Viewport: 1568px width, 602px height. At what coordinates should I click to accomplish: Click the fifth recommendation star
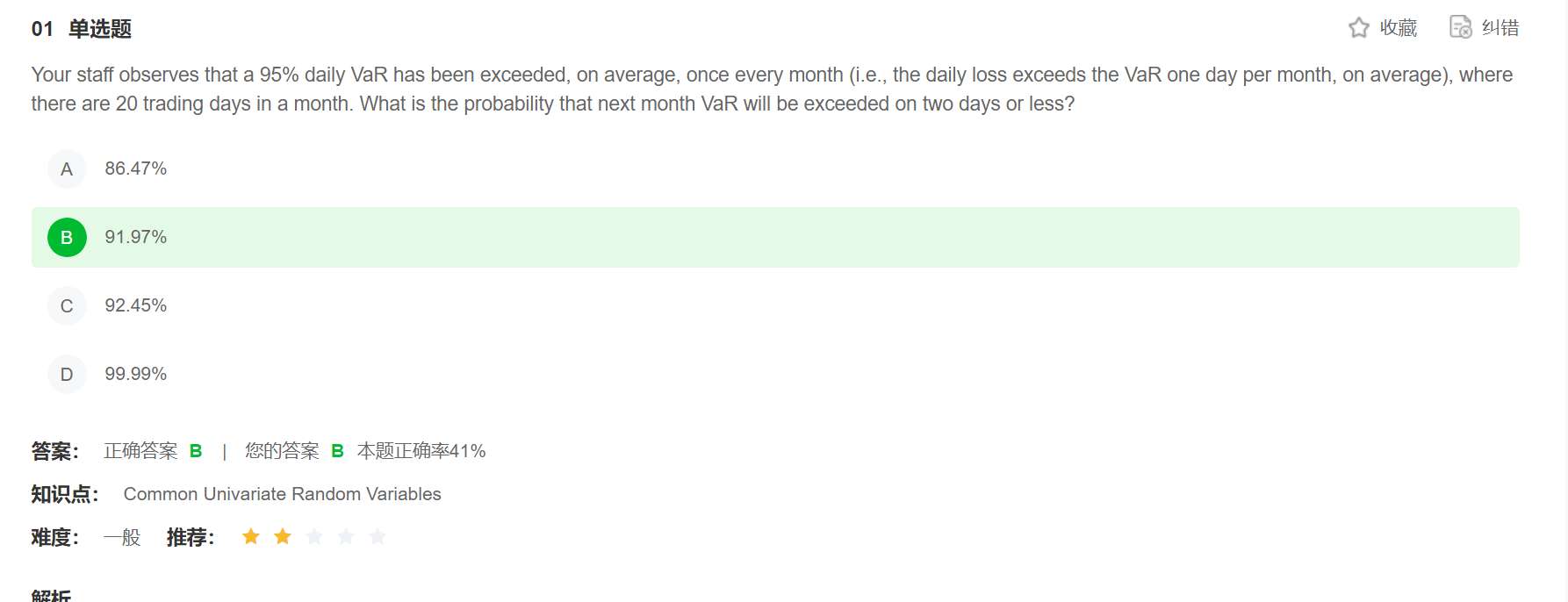[378, 536]
